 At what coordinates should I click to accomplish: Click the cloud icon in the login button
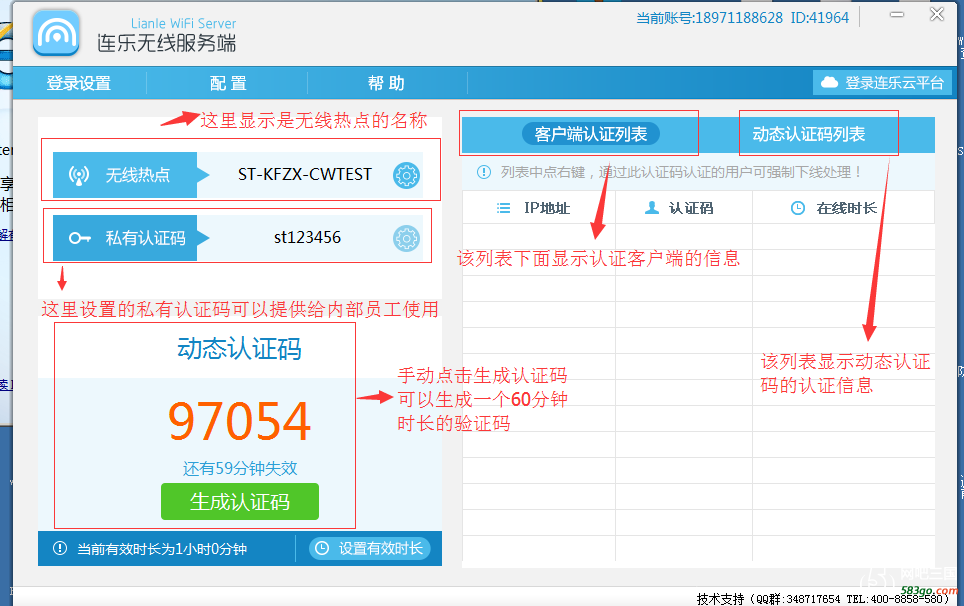(829, 83)
